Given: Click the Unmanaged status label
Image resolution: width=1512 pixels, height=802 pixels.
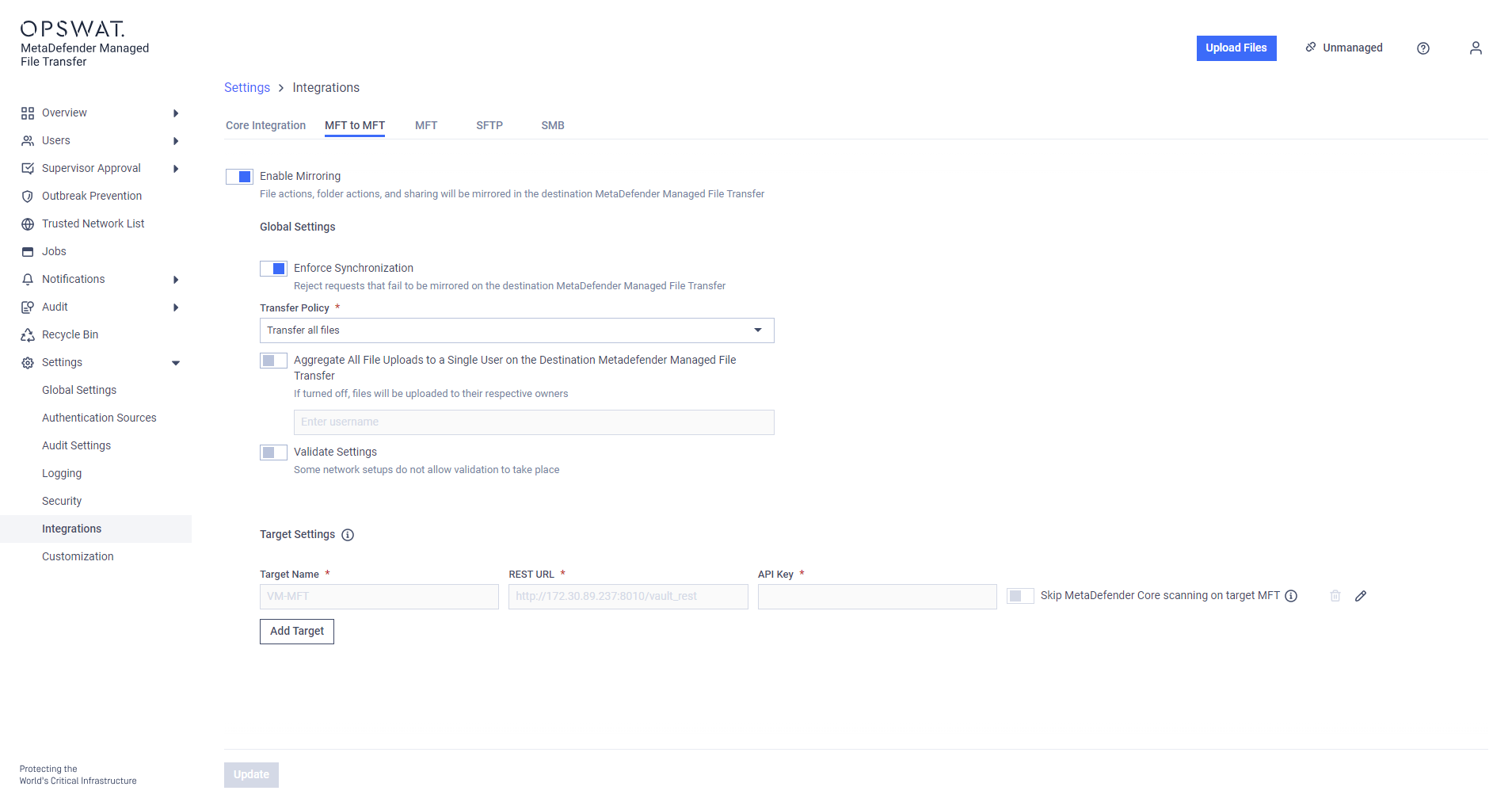Looking at the screenshot, I should (x=1353, y=48).
